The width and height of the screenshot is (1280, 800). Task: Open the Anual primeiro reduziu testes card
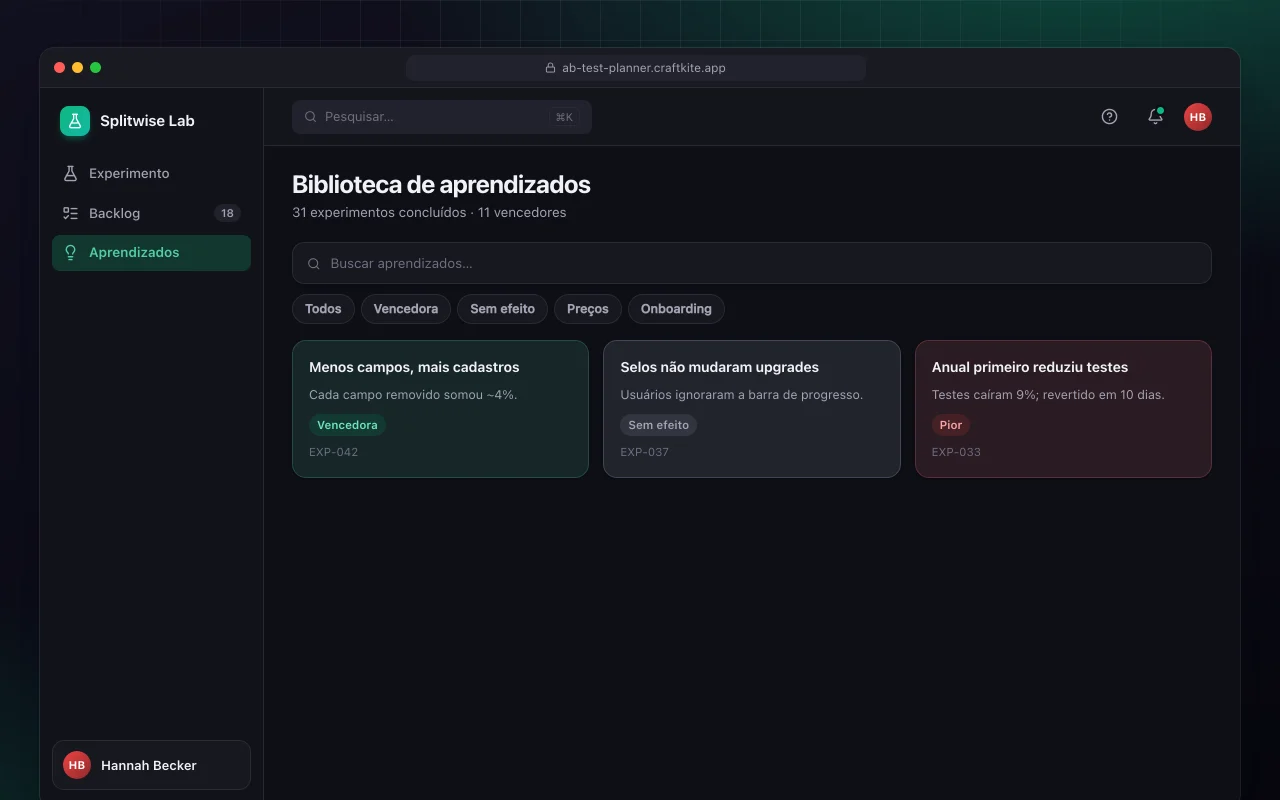pyautogui.click(x=1063, y=409)
